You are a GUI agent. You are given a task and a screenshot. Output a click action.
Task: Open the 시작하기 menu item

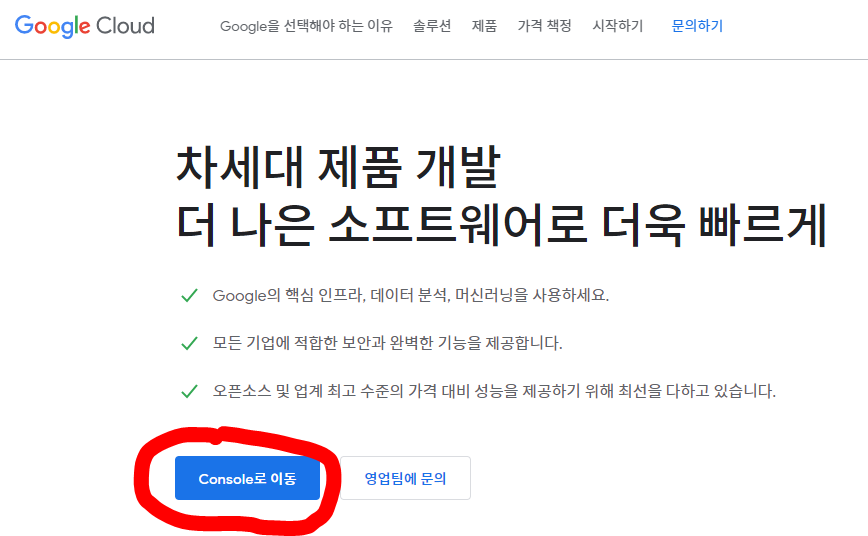pos(618,26)
